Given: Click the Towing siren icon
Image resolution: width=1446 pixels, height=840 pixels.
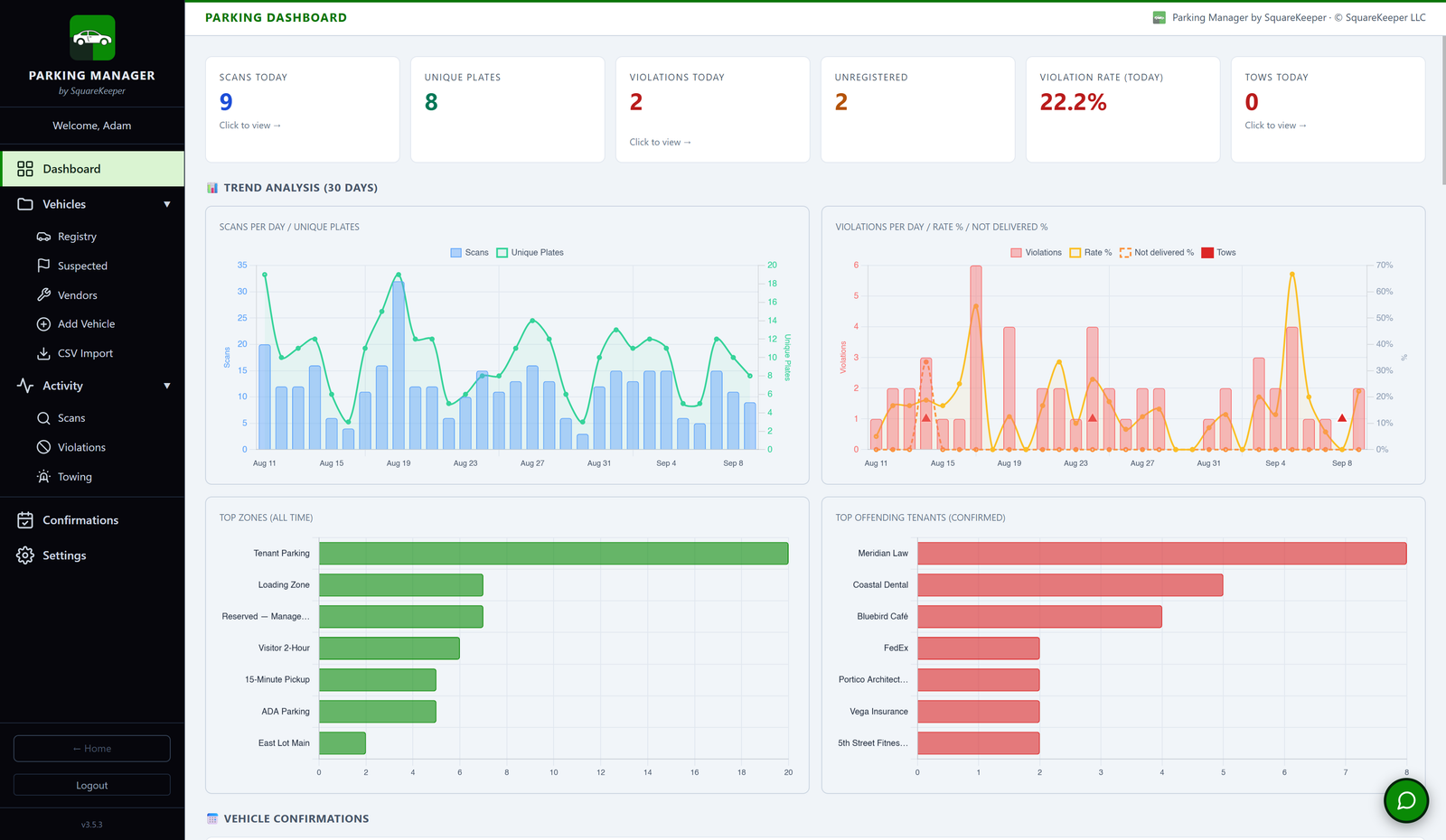Looking at the screenshot, I should coord(43,477).
